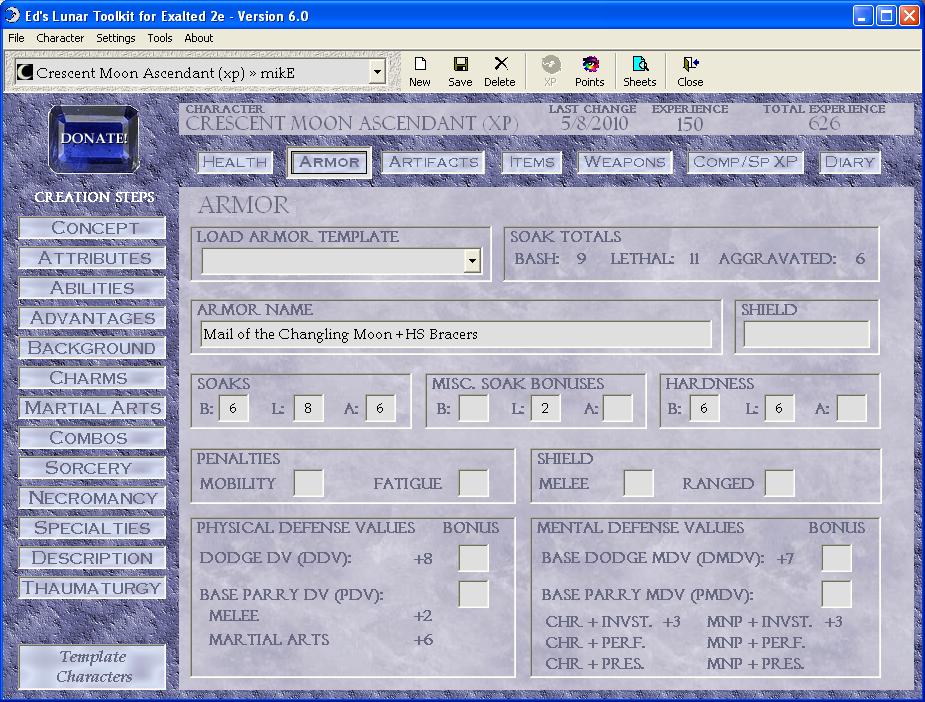
Task: Click the Soaks aggravated field
Action: click(x=381, y=408)
